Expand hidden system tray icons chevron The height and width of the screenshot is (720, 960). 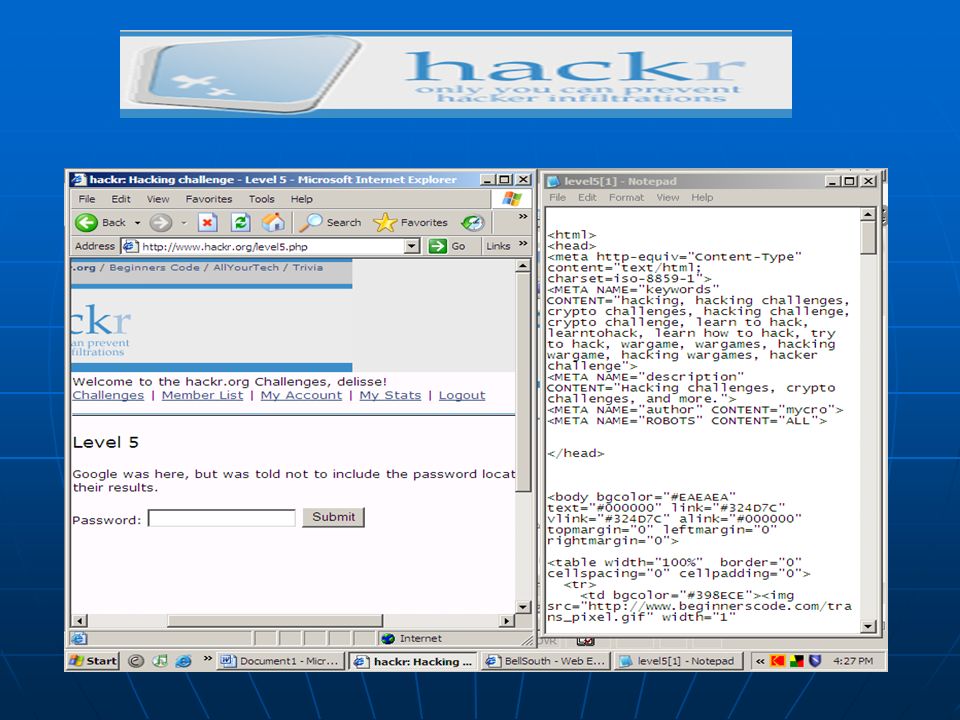tap(760, 661)
